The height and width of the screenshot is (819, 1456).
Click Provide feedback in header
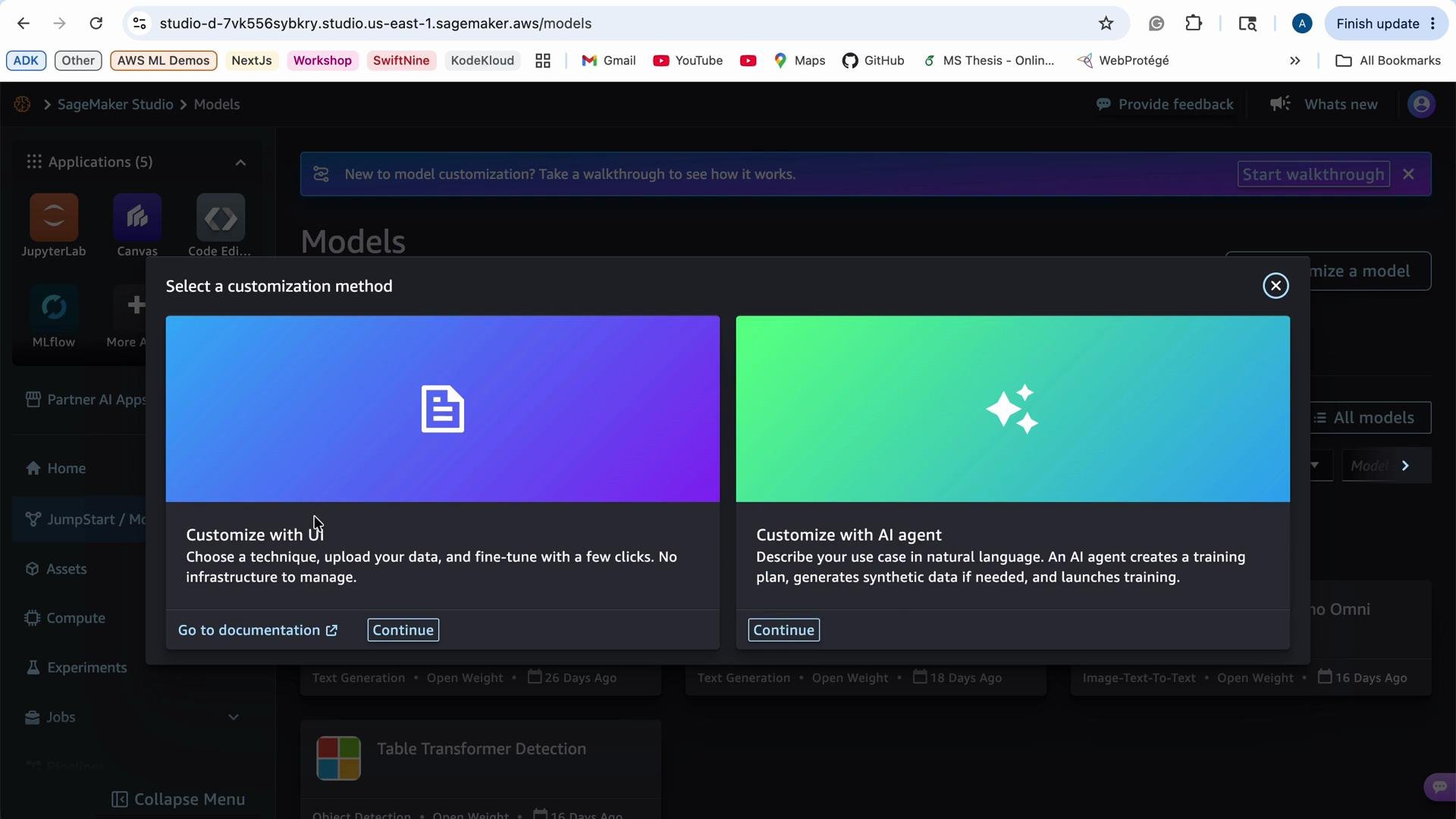click(1165, 105)
